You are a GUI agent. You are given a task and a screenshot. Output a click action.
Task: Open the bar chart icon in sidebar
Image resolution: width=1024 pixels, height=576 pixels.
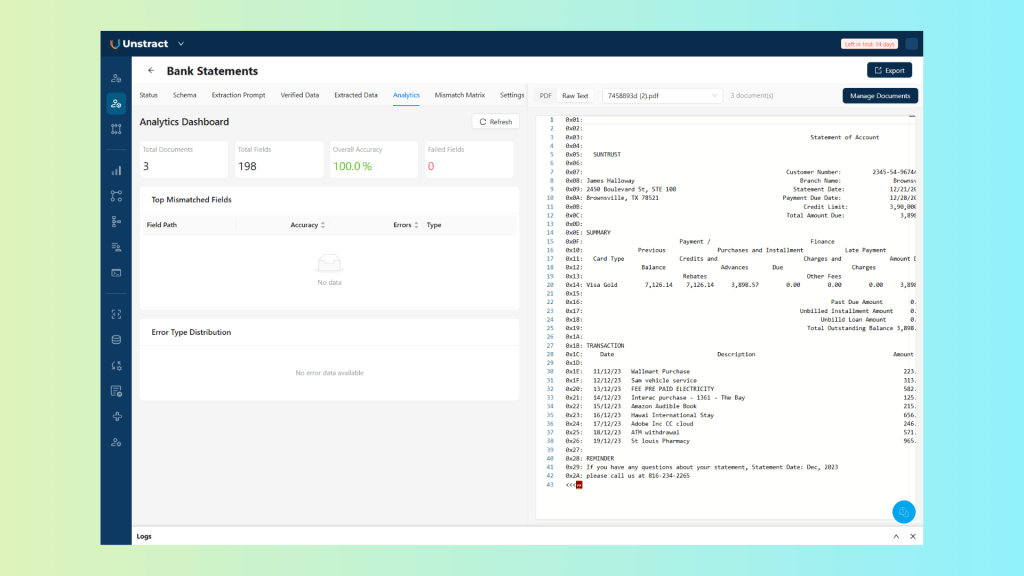tap(116, 170)
